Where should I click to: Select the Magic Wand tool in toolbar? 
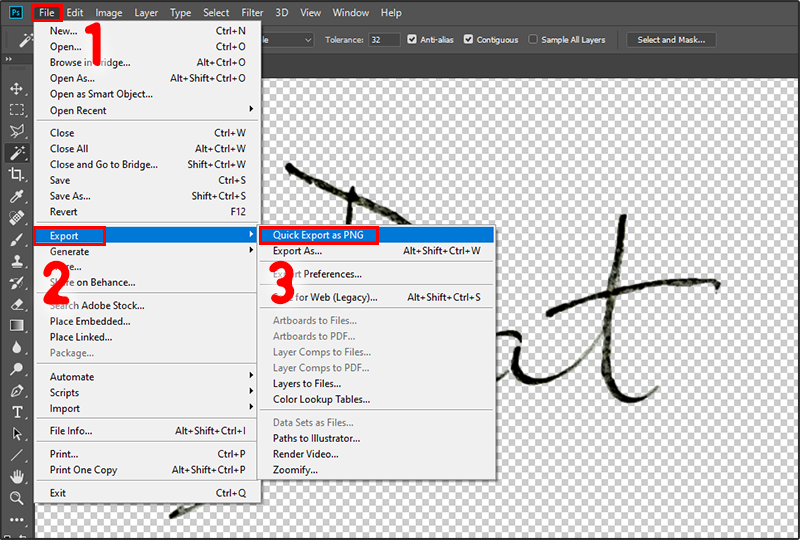pyautogui.click(x=16, y=153)
